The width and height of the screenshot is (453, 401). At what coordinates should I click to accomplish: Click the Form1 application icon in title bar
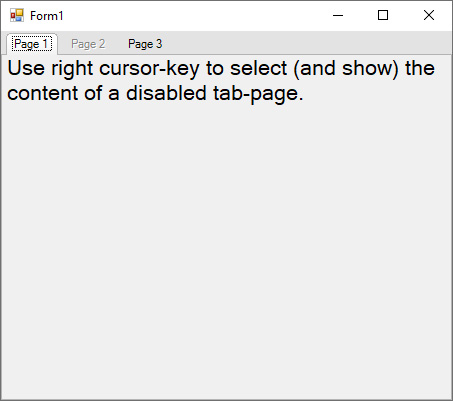click(x=17, y=15)
